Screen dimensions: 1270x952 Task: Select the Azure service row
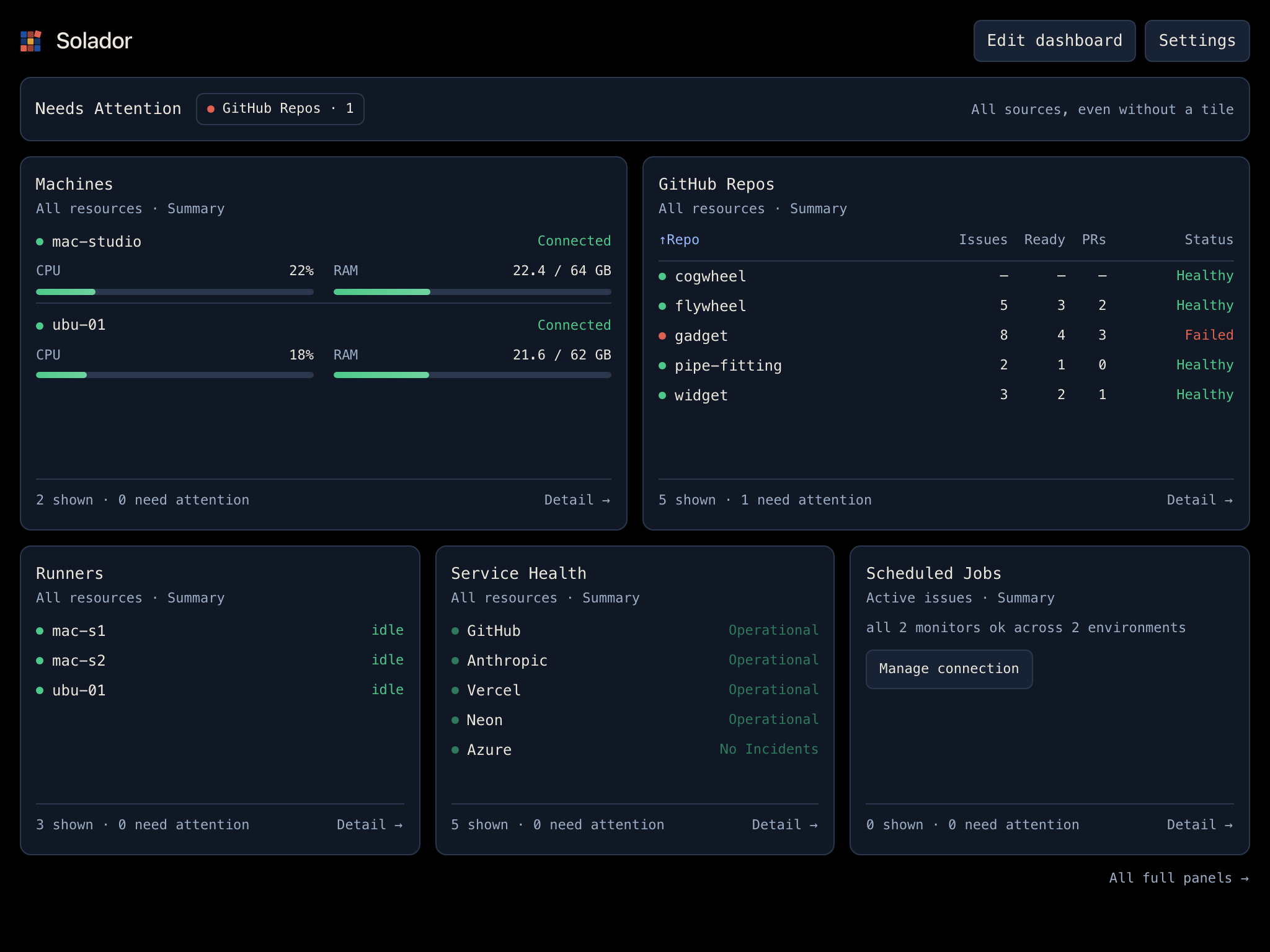635,750
